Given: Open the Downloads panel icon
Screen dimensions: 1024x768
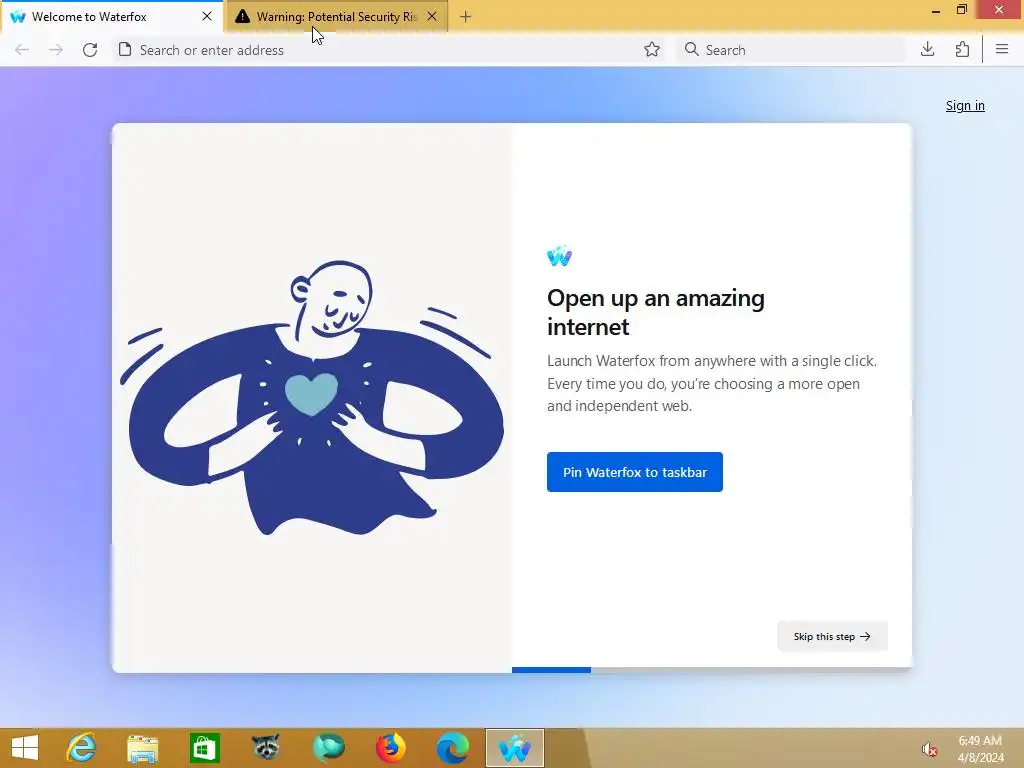Looking at the screenshot, I should tap(927, 50).
